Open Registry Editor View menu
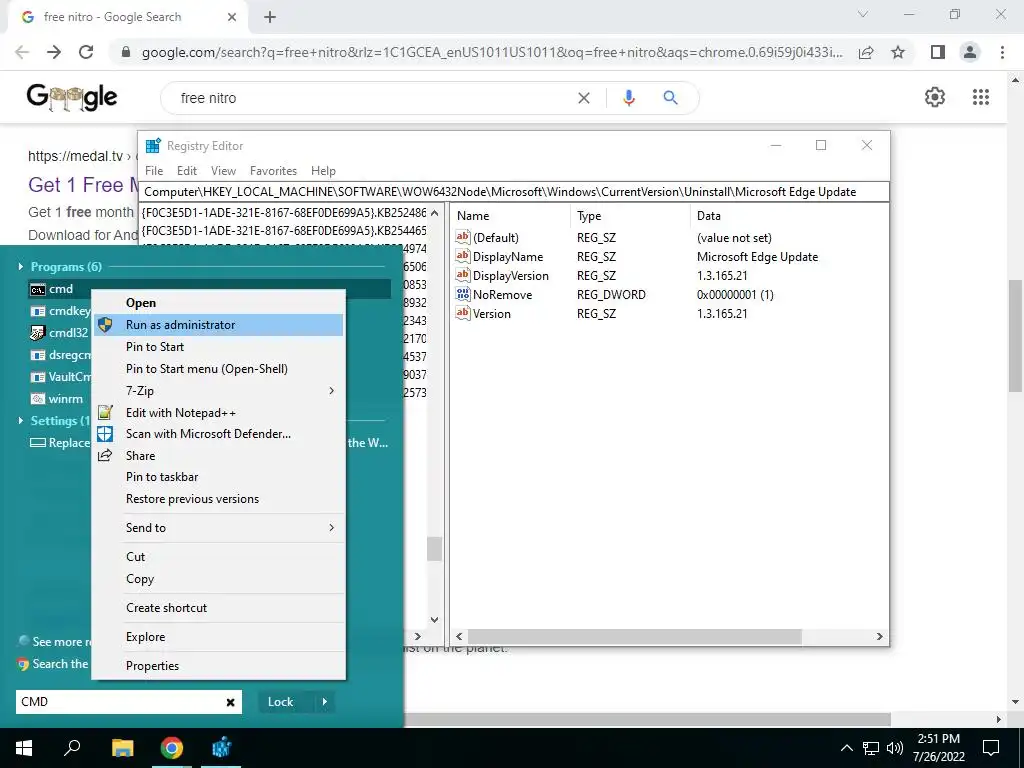1024x768 pixels. pyautogui.click(x=223, y=170)
